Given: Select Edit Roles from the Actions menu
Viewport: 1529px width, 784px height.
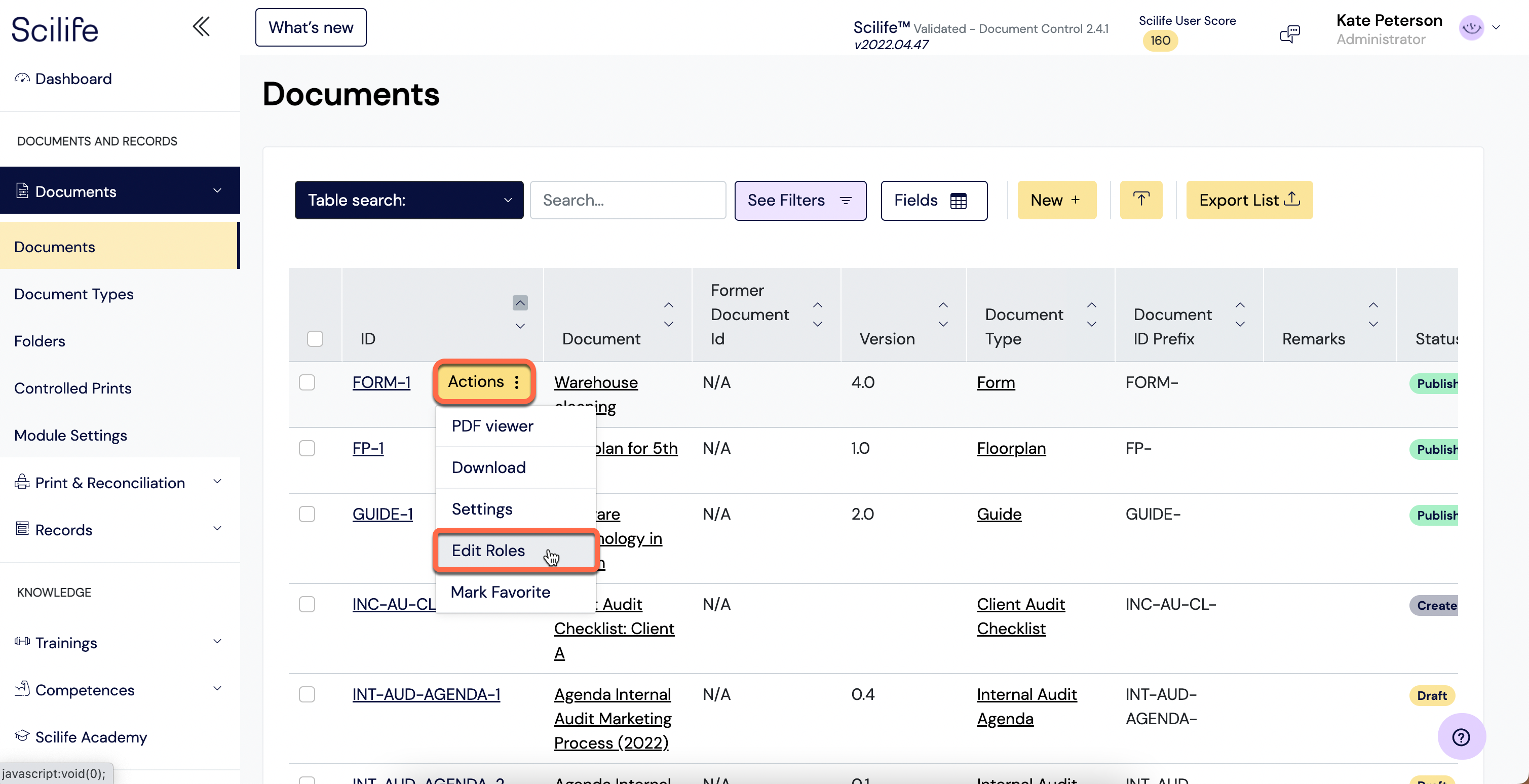Looking at the screenshot, I should click(487, 551).
